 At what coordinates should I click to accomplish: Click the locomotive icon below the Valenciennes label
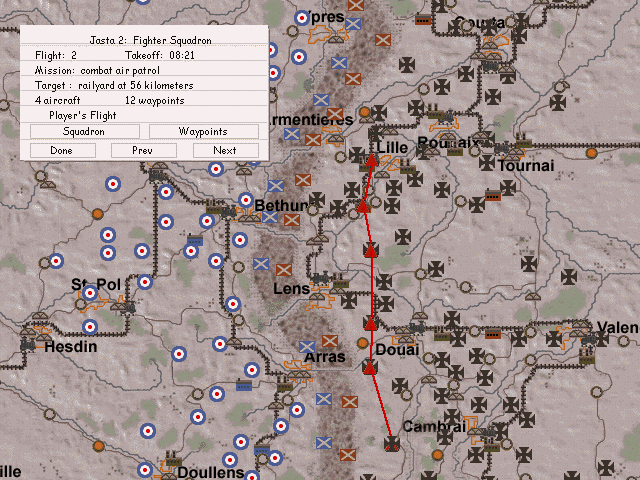(588, 340)
